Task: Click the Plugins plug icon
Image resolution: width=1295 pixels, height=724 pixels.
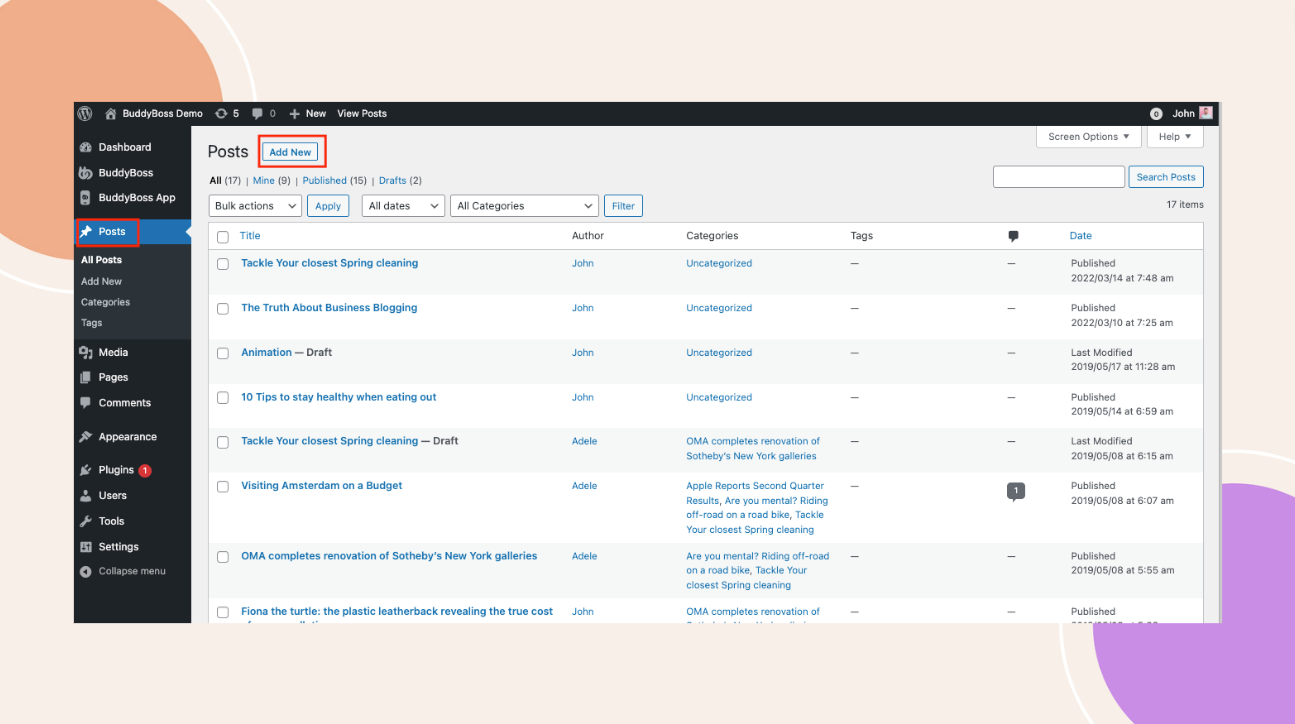Action: 86,470
